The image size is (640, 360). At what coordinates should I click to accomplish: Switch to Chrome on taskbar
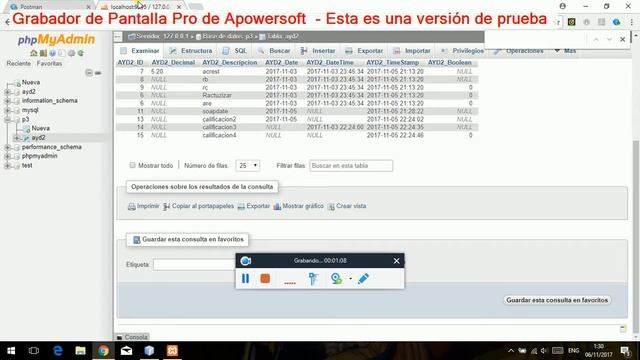tap(103, 351)
